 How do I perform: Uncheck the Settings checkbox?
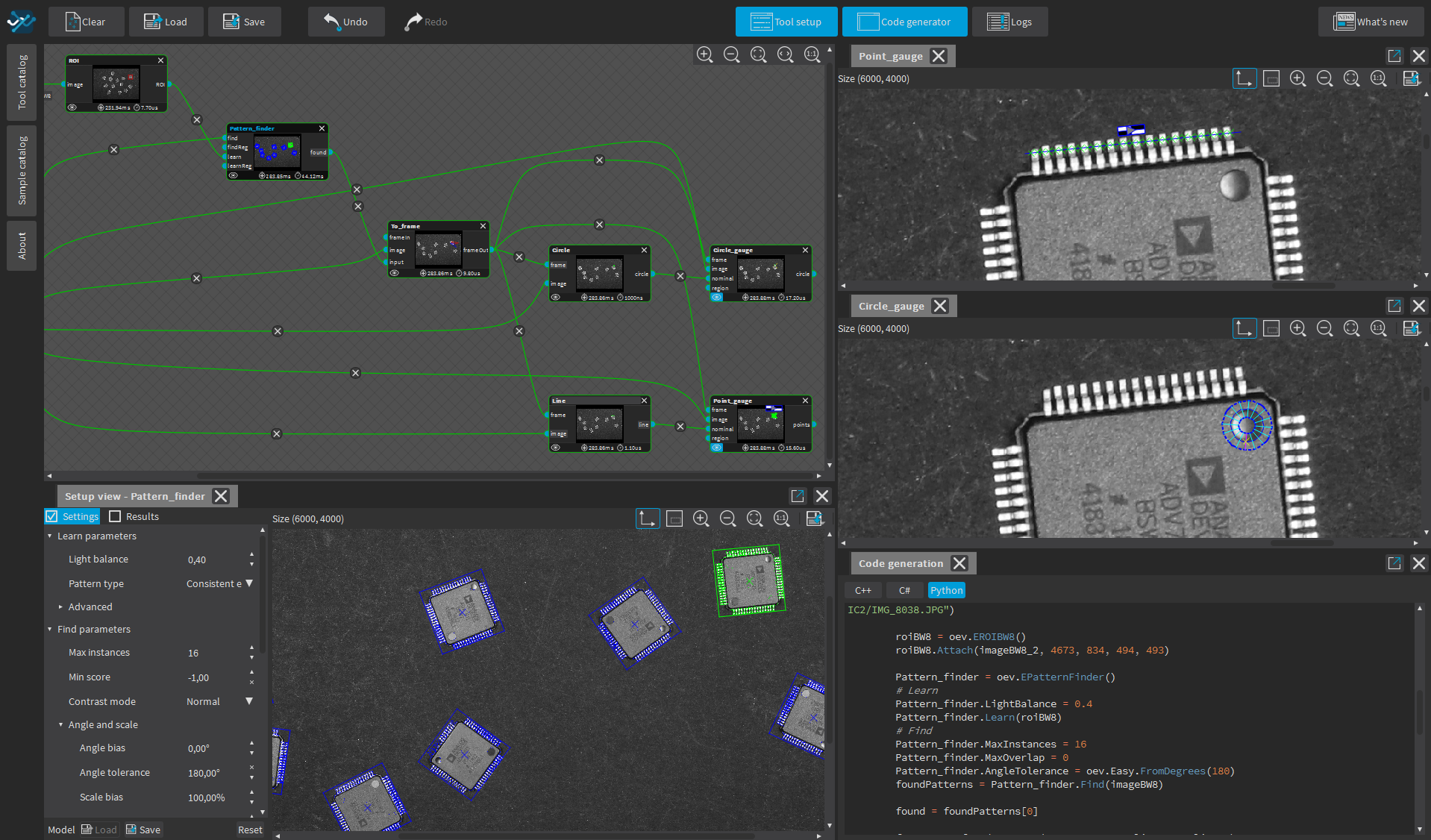(x=51, y=516)
